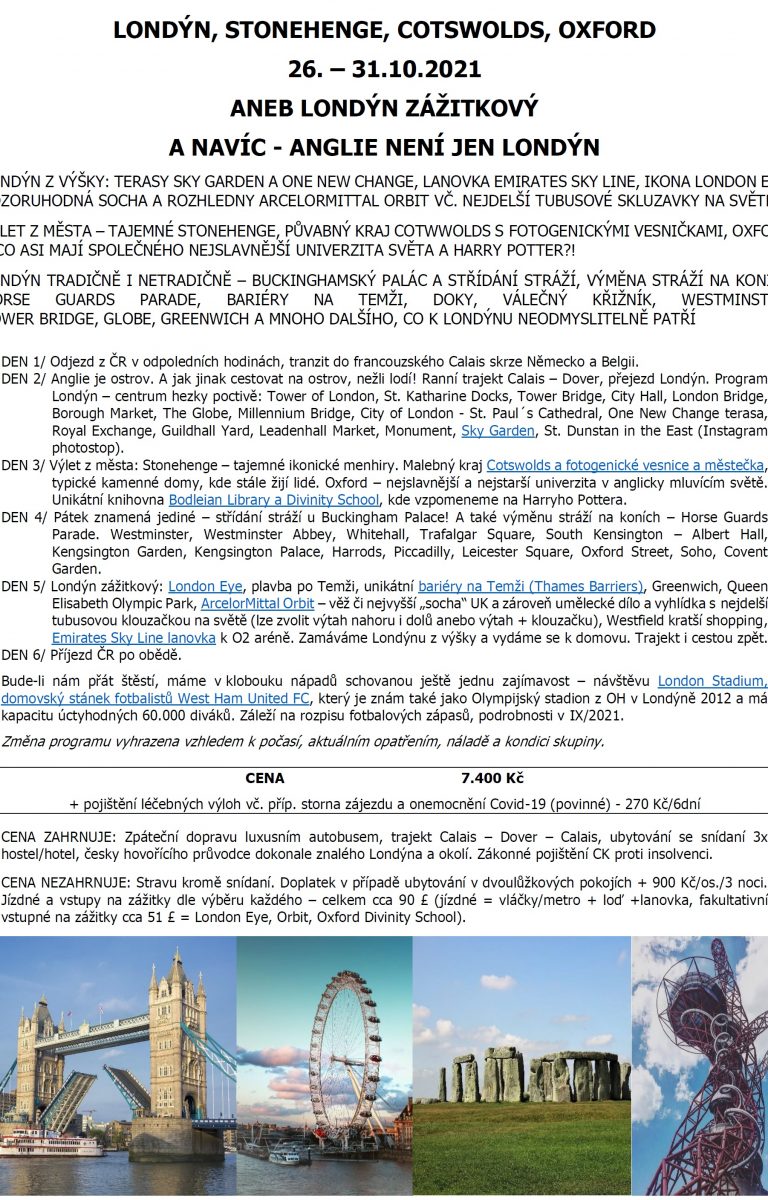Click the London Eye ferris wheel photo
This screenshot has height=1200, width=768.
click(x=325, y=1065)
